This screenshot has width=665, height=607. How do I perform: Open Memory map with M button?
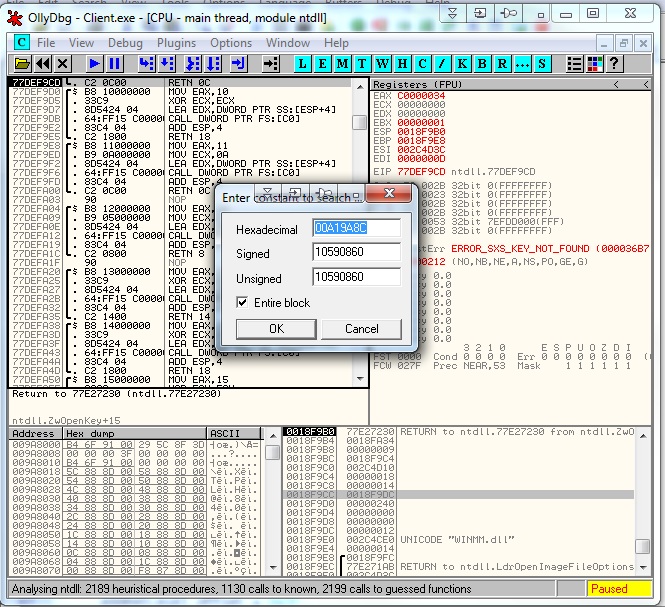[343, 64]
